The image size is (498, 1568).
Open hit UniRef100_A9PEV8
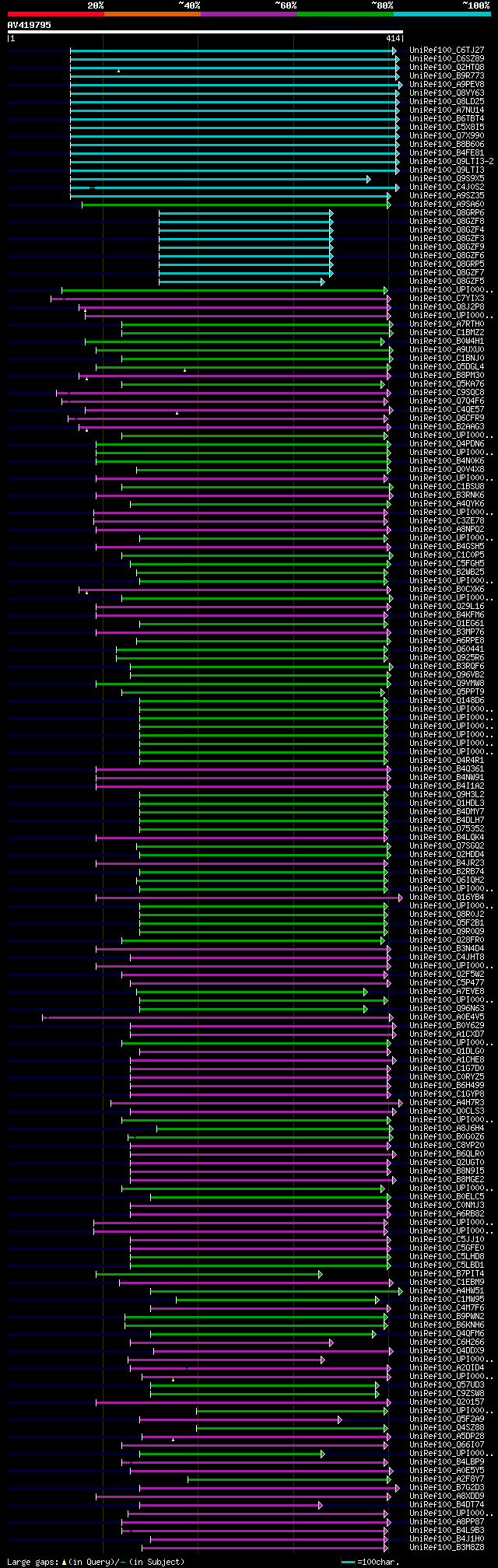coord(447,85)
